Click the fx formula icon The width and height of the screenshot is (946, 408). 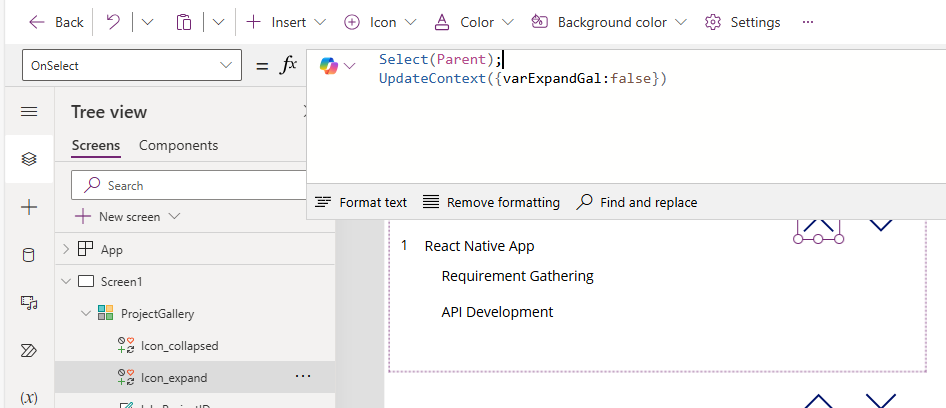288,65
